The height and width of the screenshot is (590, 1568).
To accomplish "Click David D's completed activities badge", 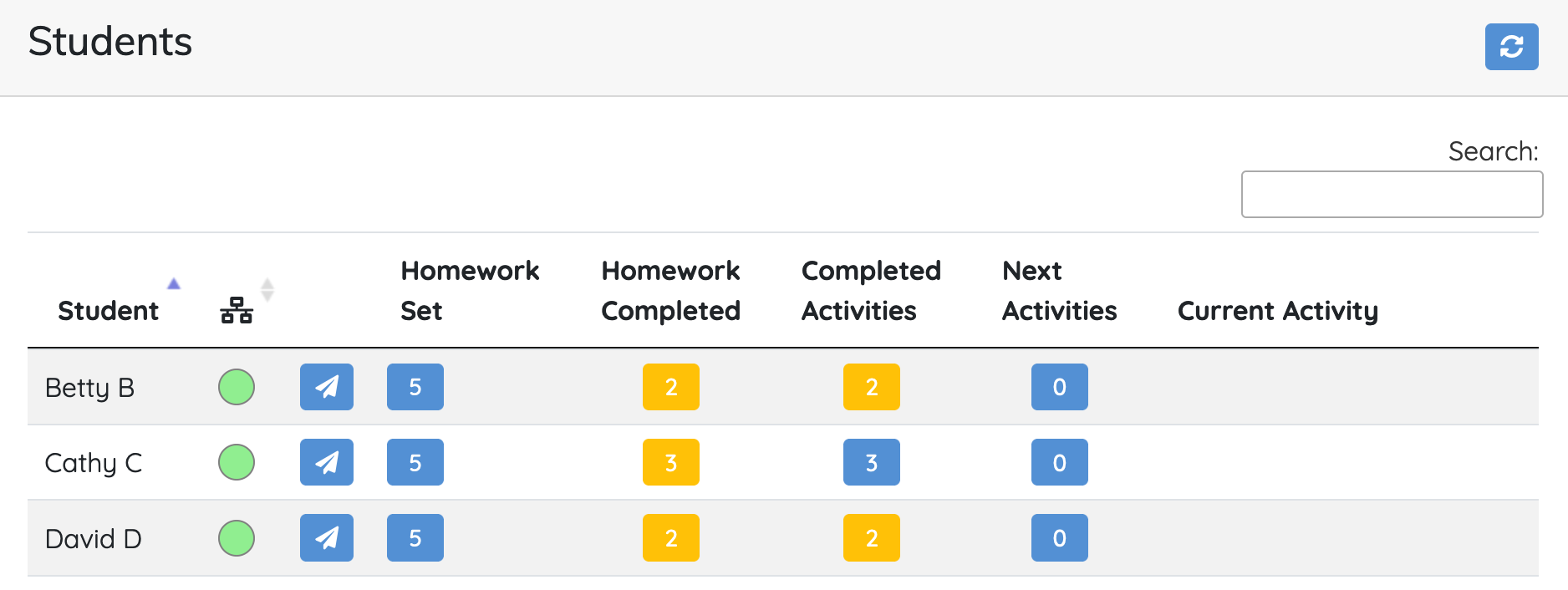I will coord(871,537).
